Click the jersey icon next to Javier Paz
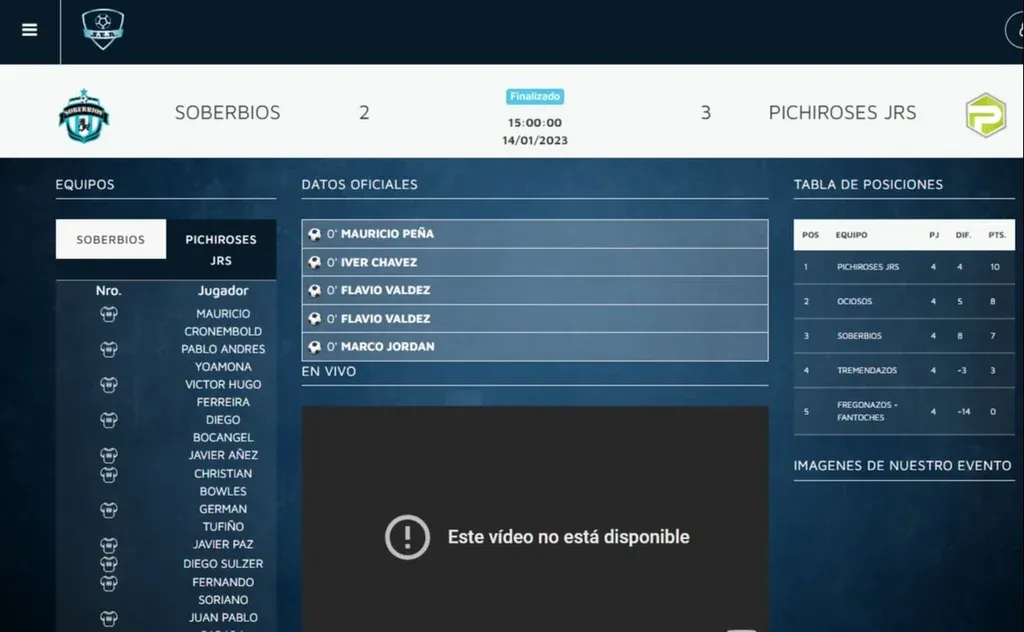This screenshot has width=1024, height=632. (x=109, y=546)
